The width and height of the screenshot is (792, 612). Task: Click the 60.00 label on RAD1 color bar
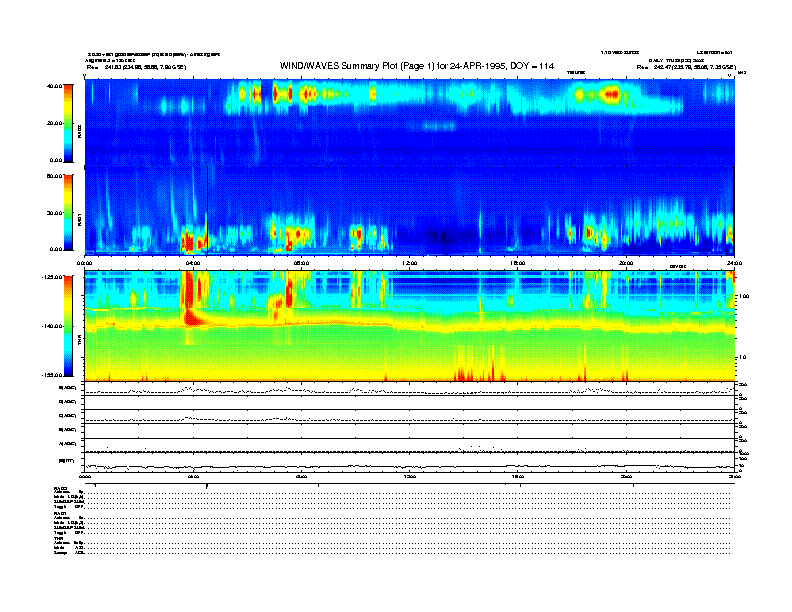[55, 176]
